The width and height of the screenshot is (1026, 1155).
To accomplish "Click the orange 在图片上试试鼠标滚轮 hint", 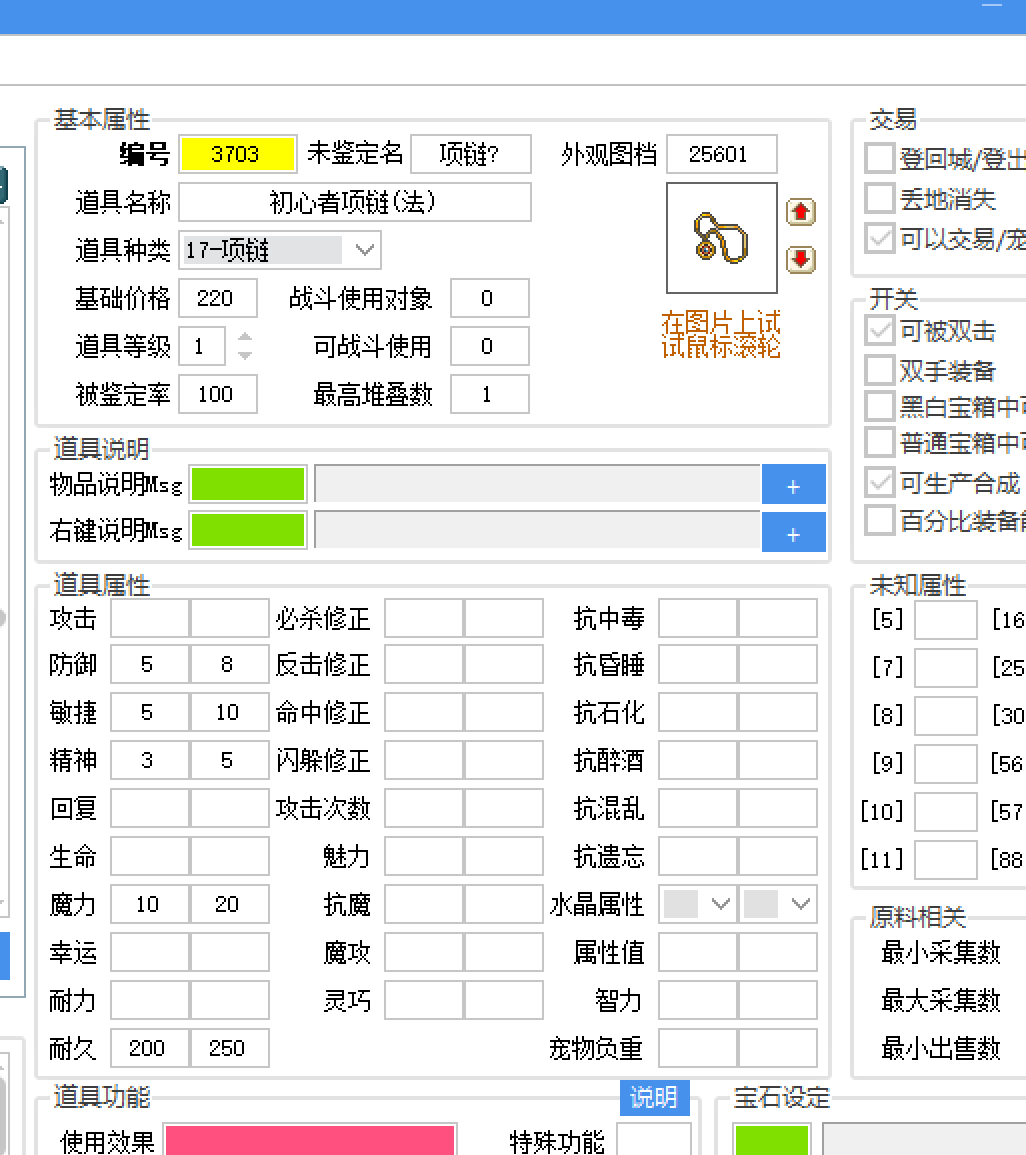I will pyautogui.click(x=720, y=334).
